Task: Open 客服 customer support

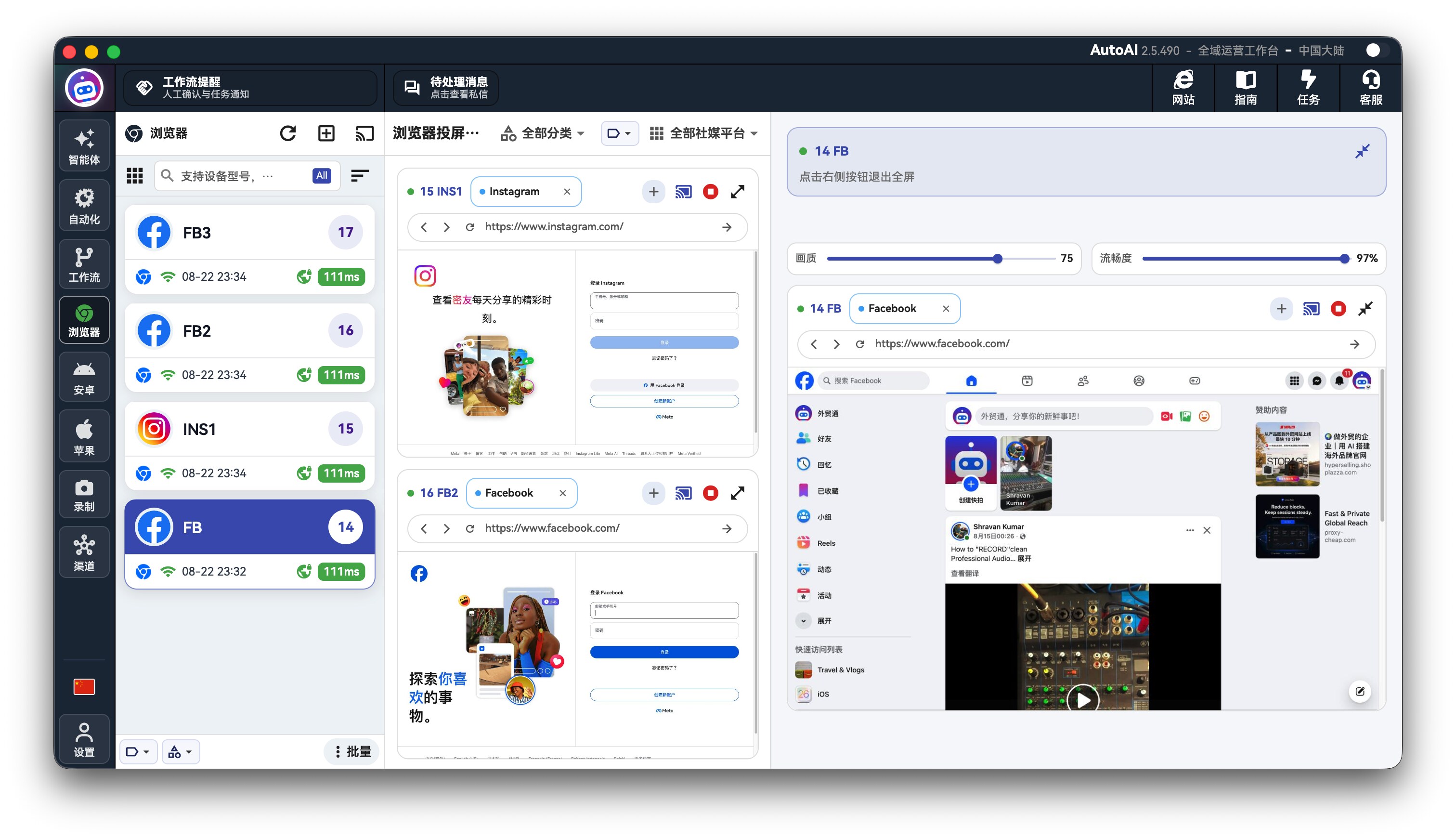Action: [x=1371, y=88]
